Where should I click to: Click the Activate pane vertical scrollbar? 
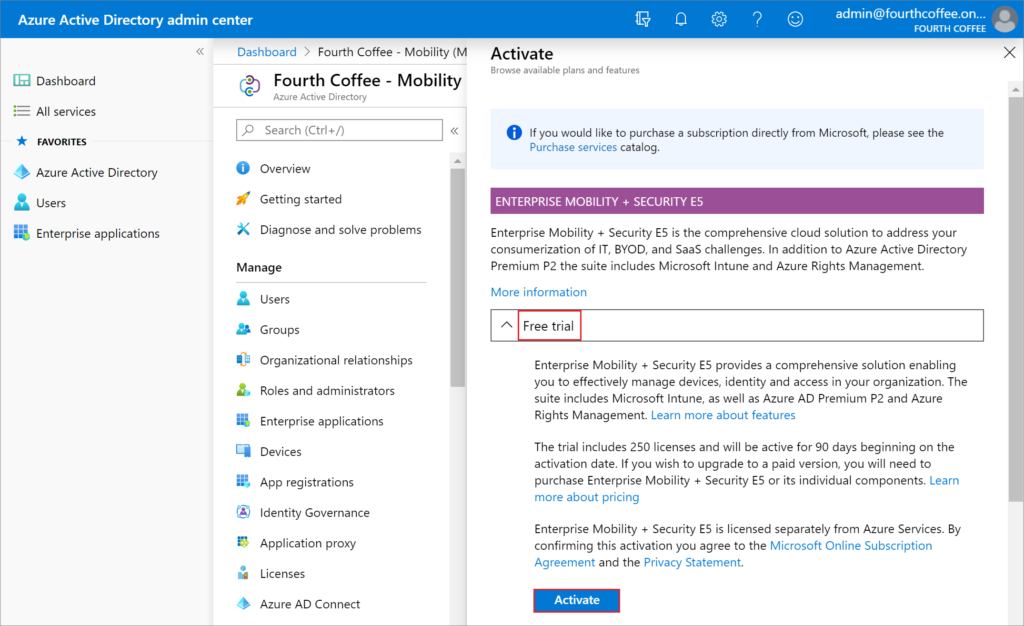pos(1015,299)
